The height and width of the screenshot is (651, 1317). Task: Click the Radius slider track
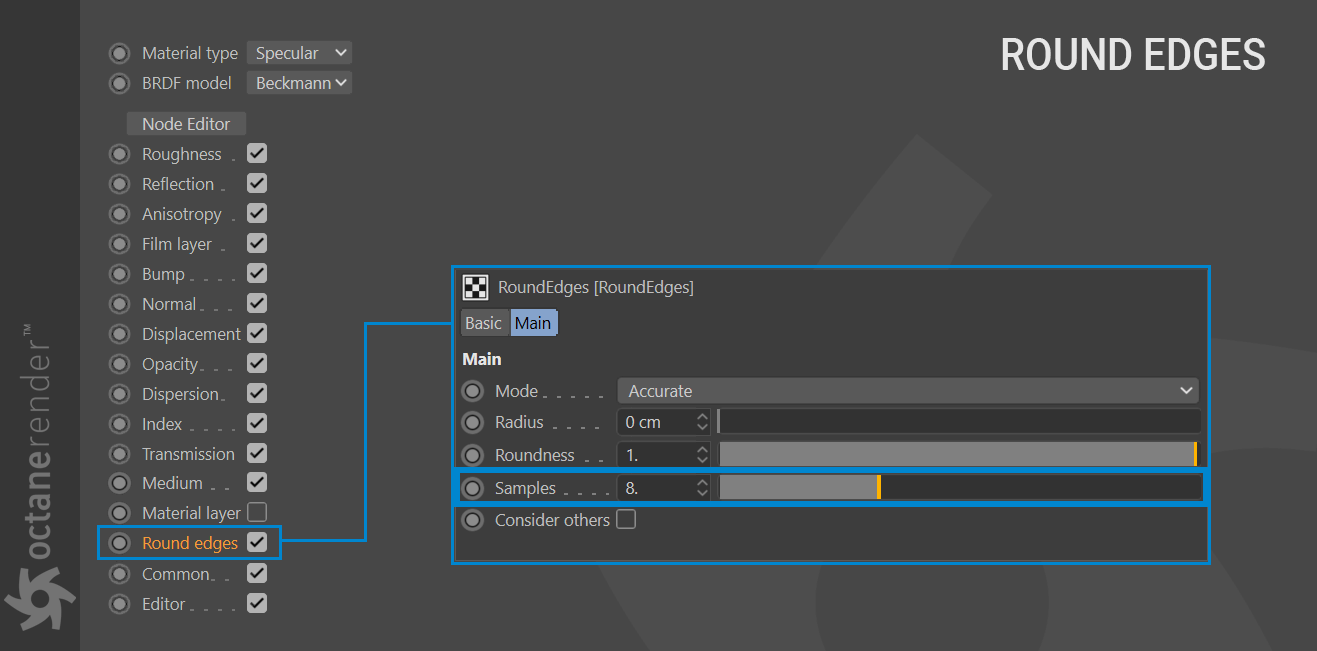pos(959,422)
